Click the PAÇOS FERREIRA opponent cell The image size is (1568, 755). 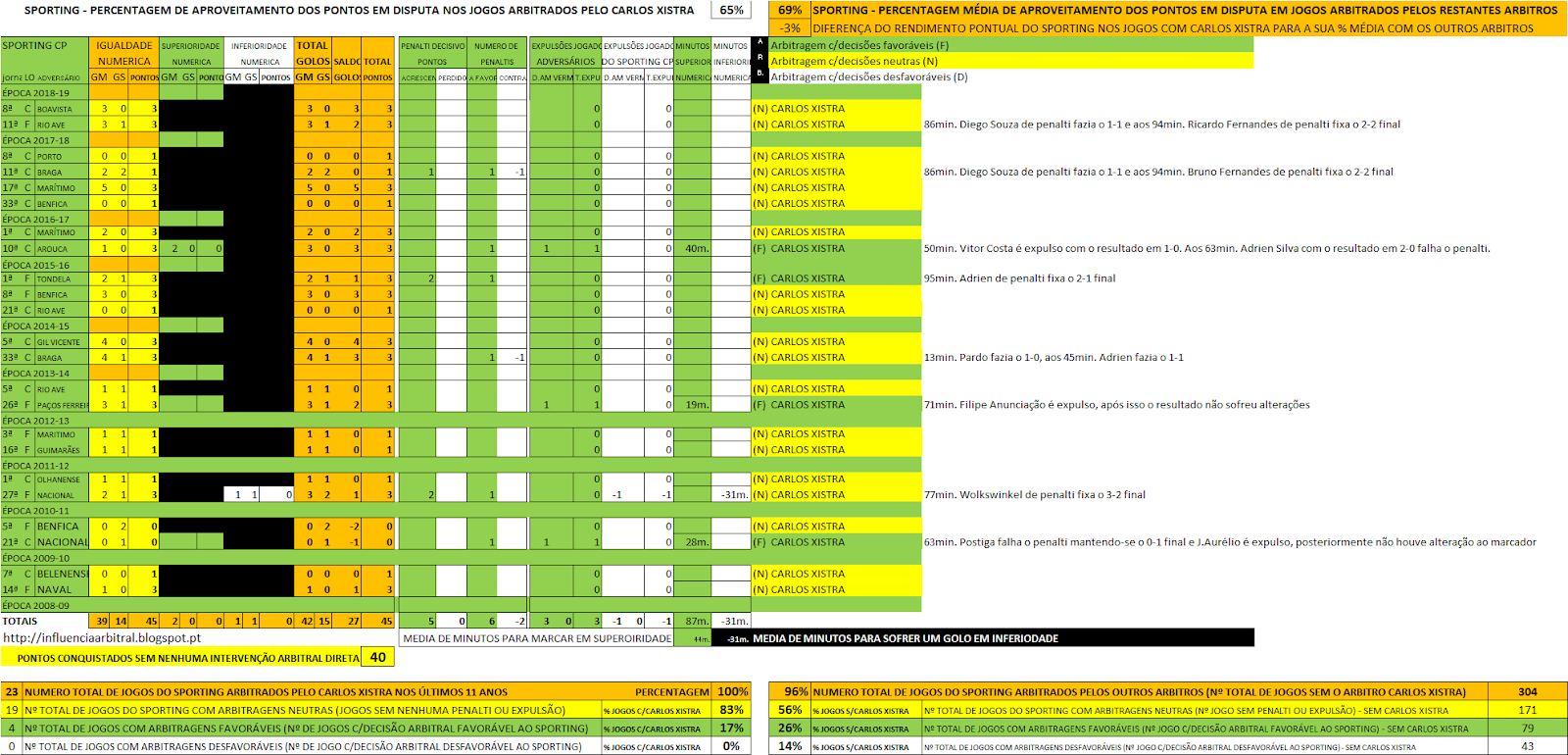[62, 405]
